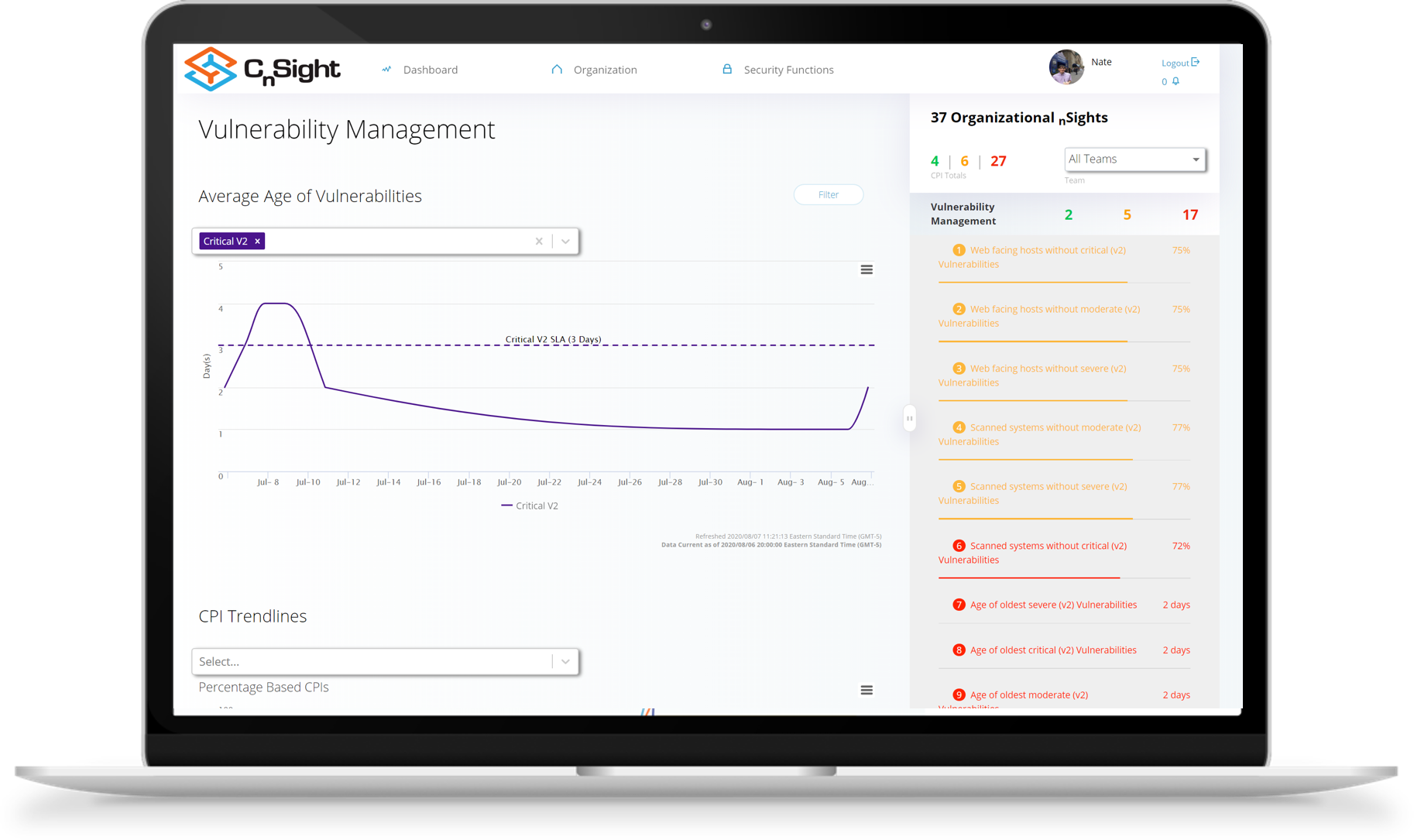Screen dimensions: 1414x840
Task: Click the red number 7 badge
Action: point(959,605)
